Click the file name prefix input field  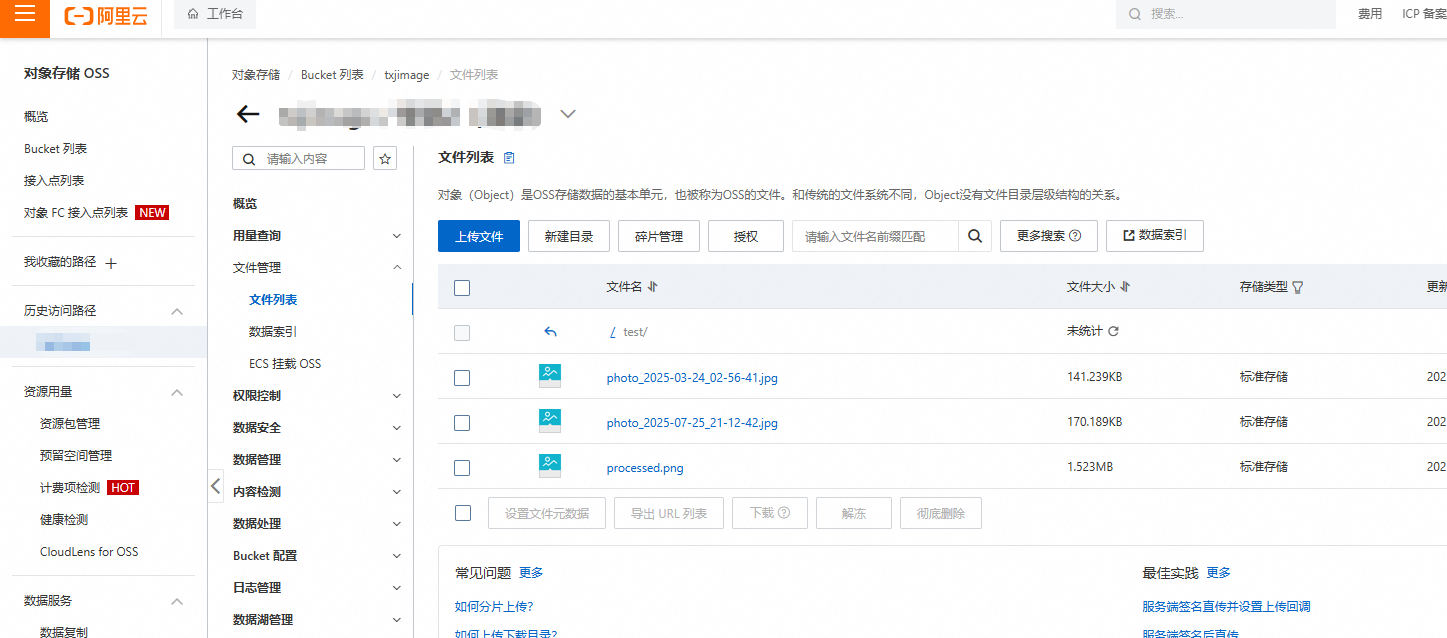tap(875, 236)
